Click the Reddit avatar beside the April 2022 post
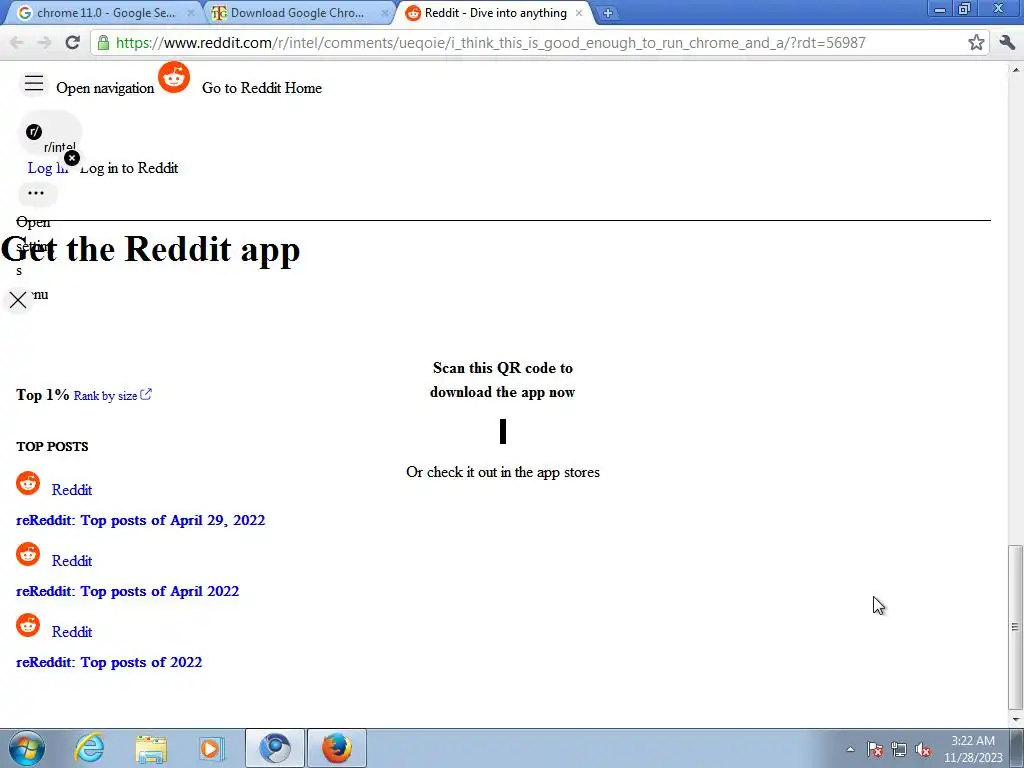Viewport: 1024px width, 768px height. (28, 554)
